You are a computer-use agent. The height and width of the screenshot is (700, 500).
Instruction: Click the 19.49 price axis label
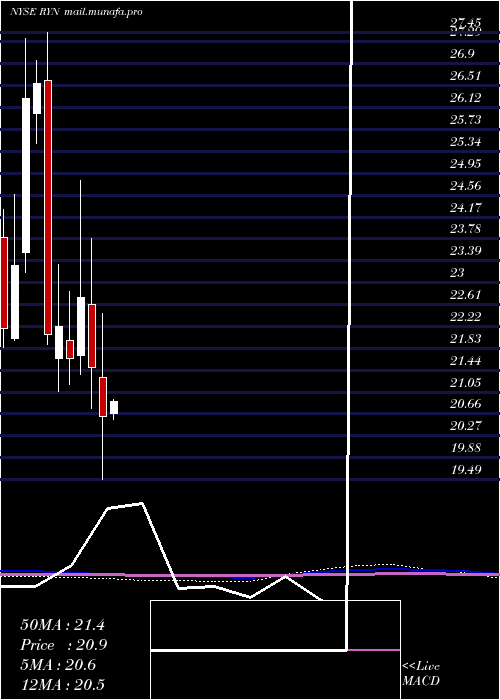click(x=465, y=469)
